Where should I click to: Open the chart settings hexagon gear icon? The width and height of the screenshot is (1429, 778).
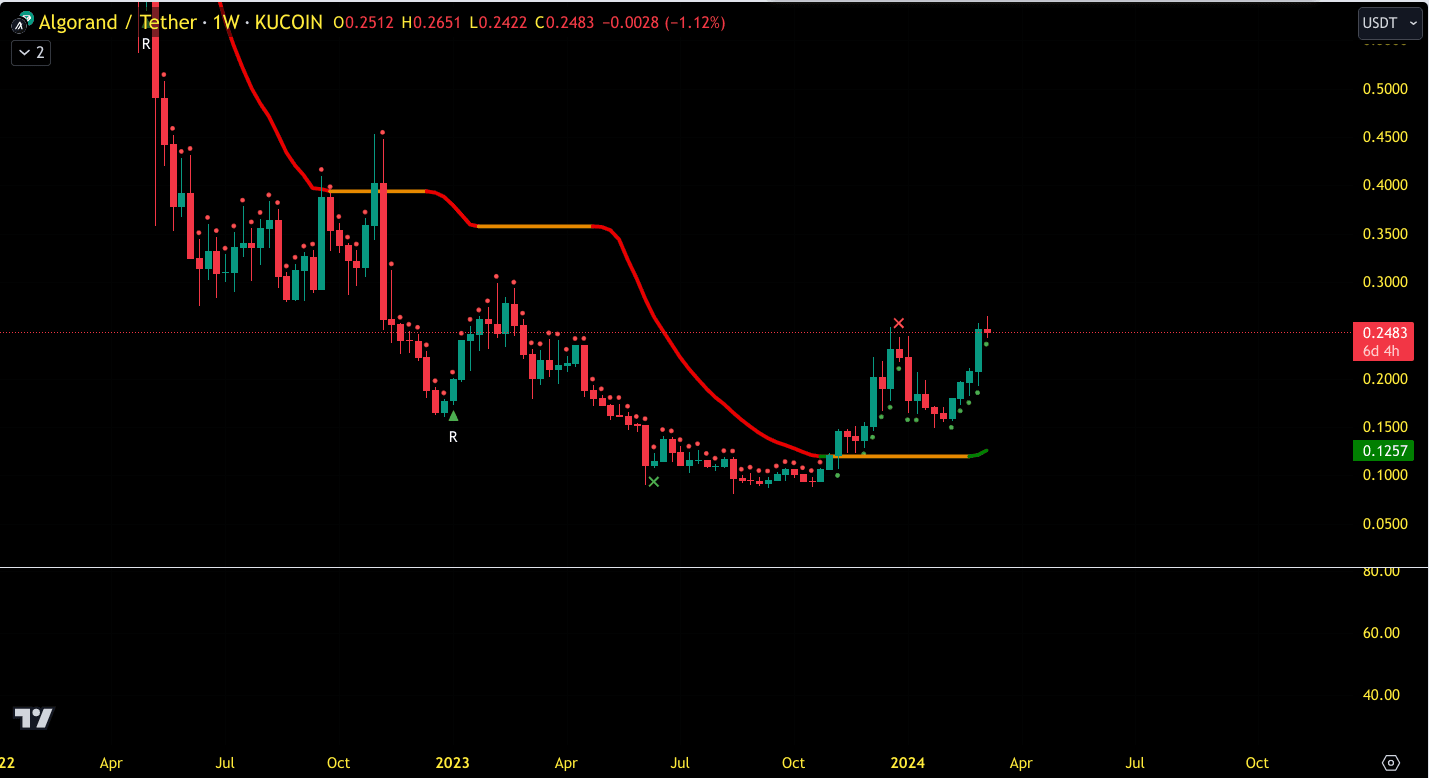pyautogui.click(x=1392, y=762)
